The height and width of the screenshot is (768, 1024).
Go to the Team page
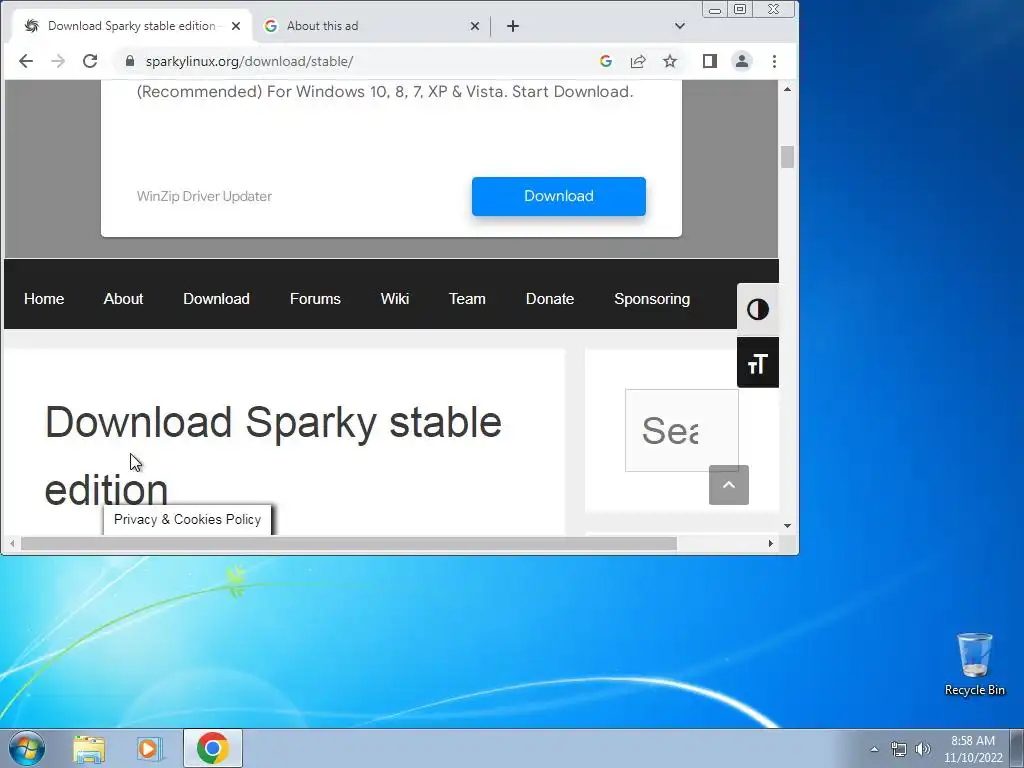click(467, 298)
